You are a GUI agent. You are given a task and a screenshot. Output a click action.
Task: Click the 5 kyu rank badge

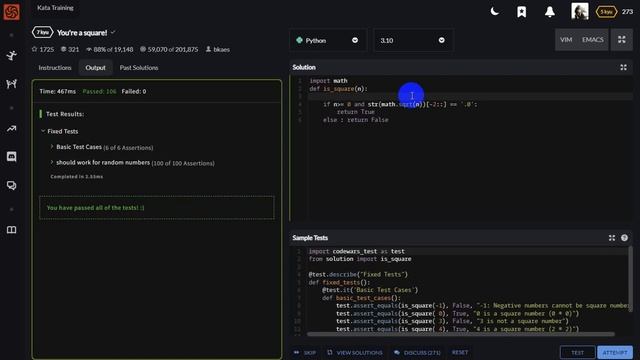pyautogui.click(x=606, y=11)
